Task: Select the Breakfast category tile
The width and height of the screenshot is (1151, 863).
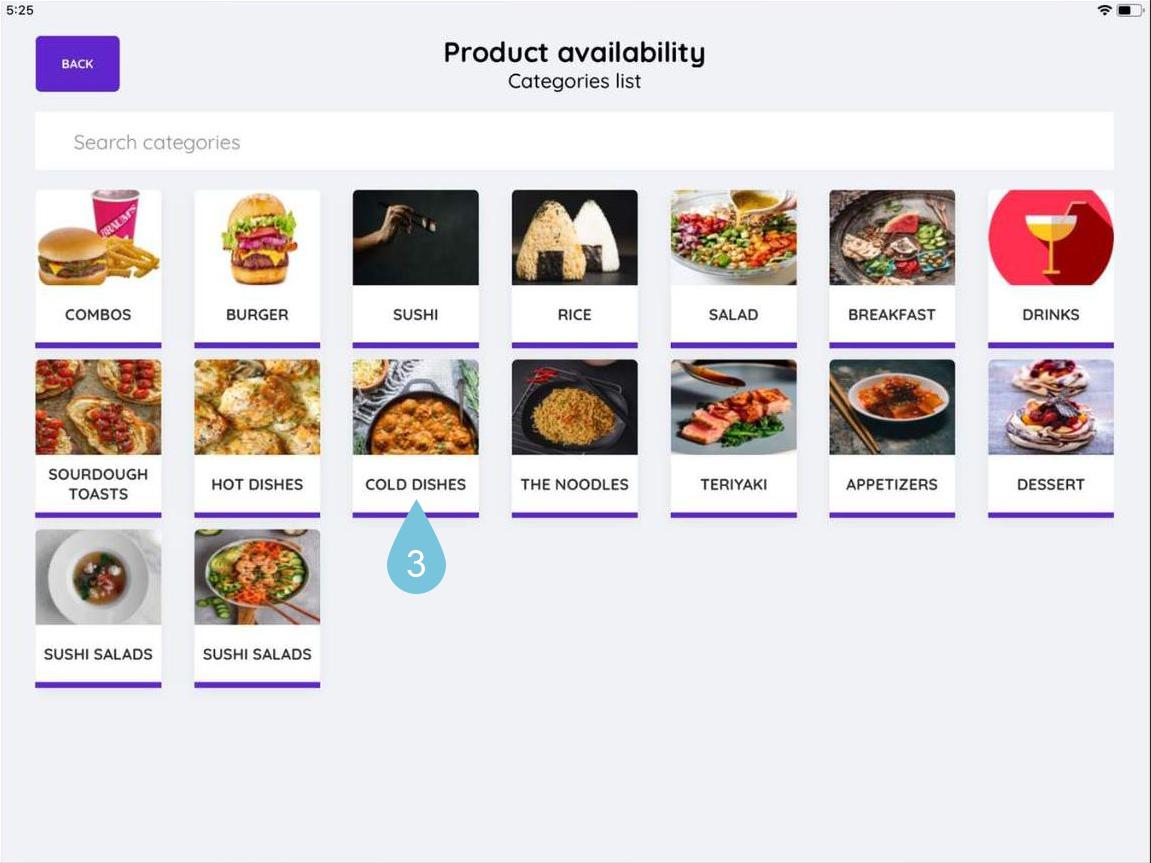Action: (x=892, y=268)
